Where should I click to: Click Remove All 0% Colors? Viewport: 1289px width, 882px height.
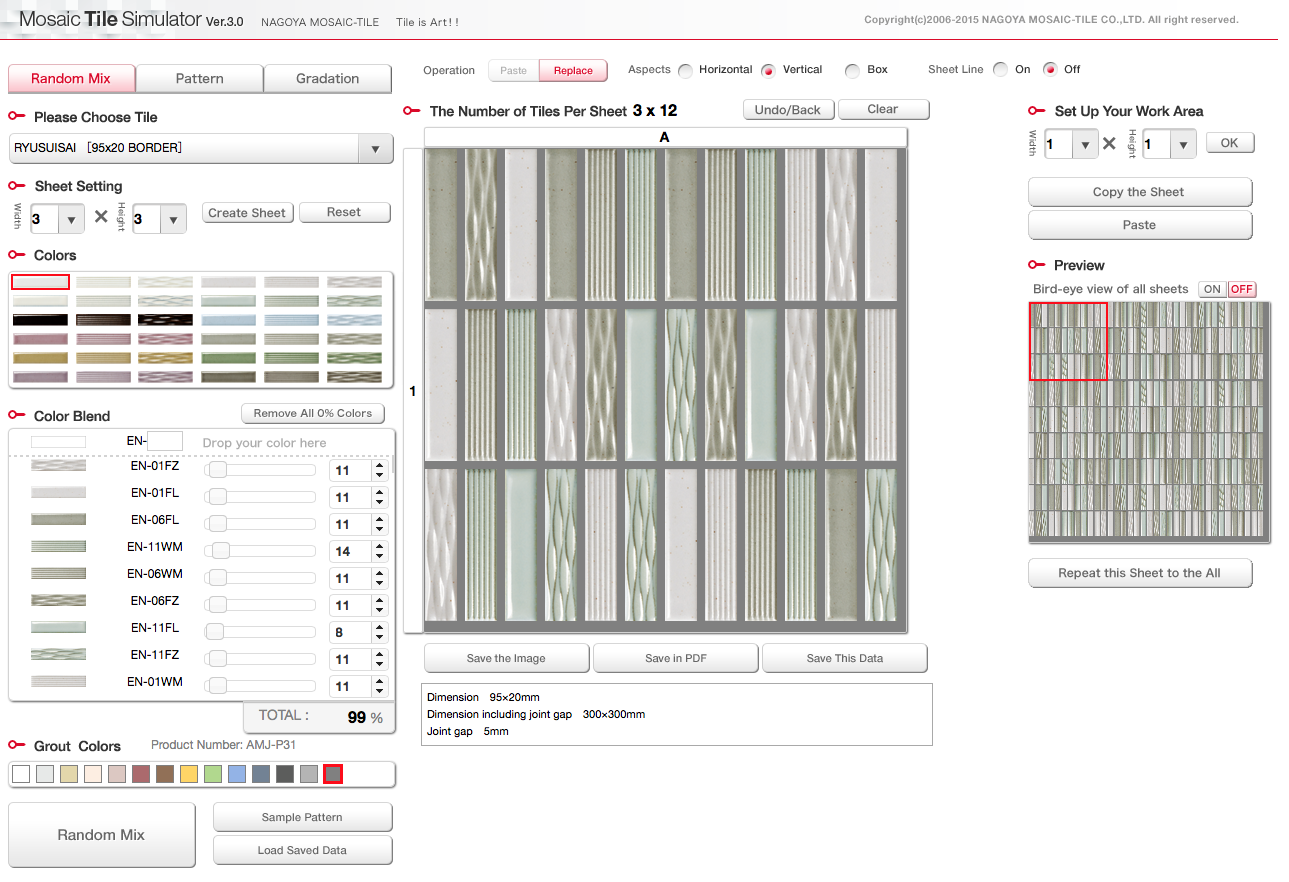pyautogui.click(x=312, y=413)
